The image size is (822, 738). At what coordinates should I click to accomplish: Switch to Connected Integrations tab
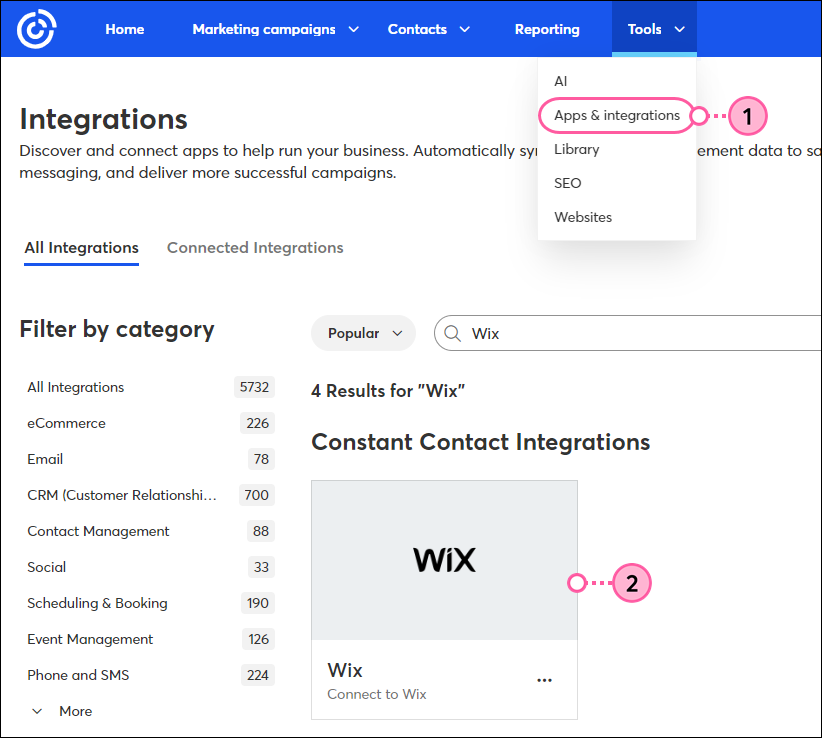[255, 248]
